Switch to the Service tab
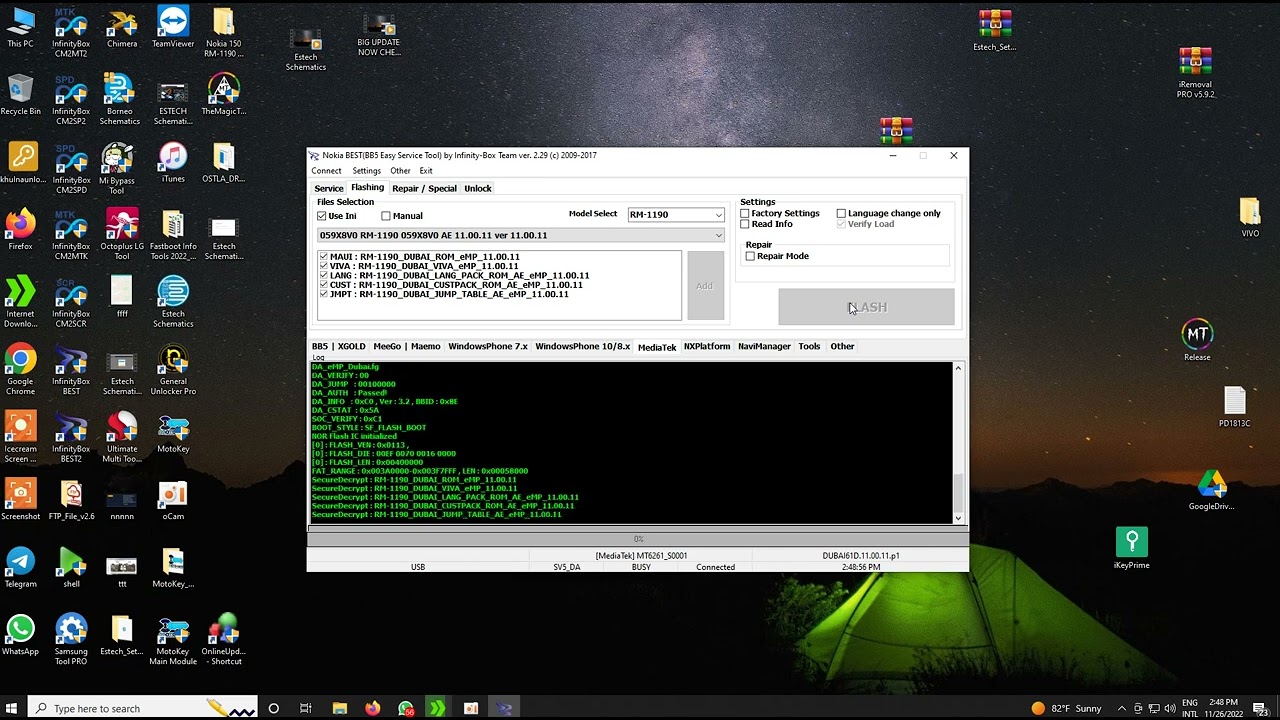 [x=329, y=188]
